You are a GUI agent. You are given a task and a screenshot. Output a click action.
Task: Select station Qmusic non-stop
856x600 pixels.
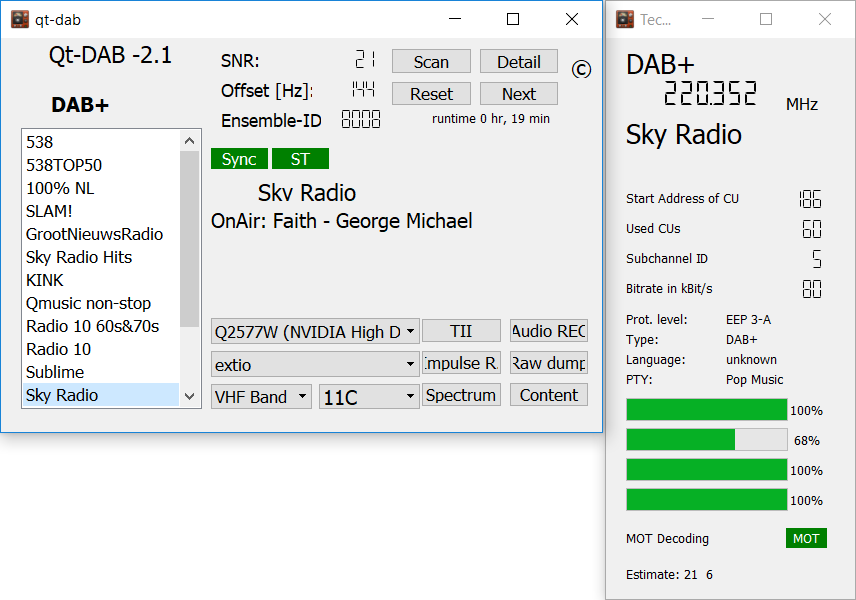click(102, 303)
